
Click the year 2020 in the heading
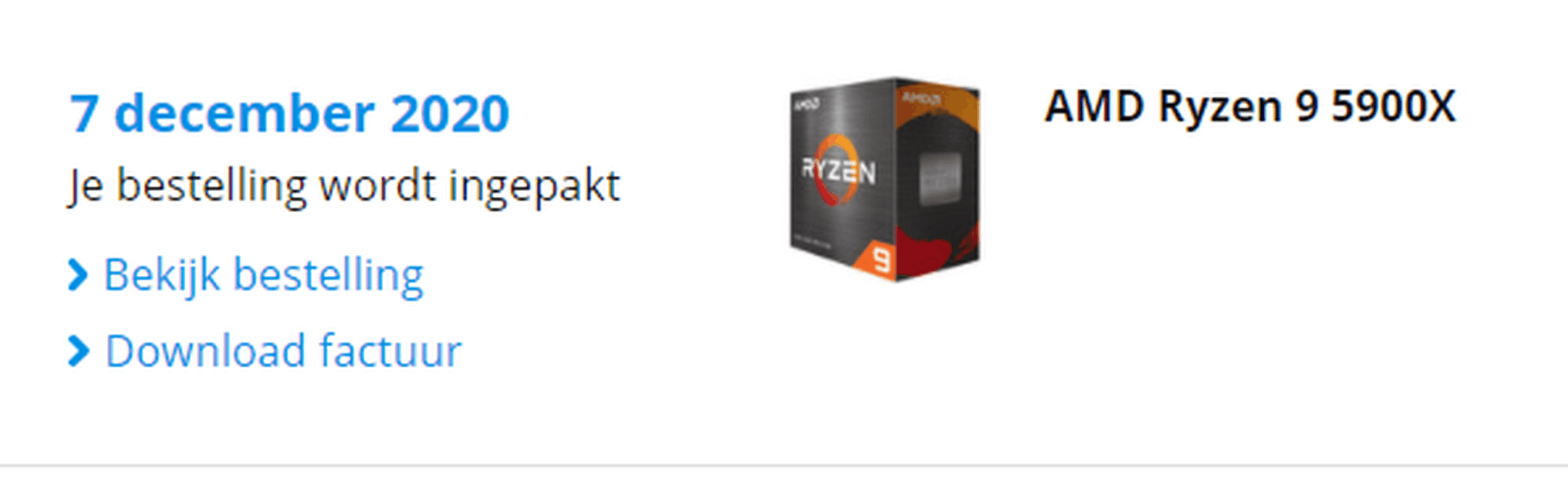(450, 113)
